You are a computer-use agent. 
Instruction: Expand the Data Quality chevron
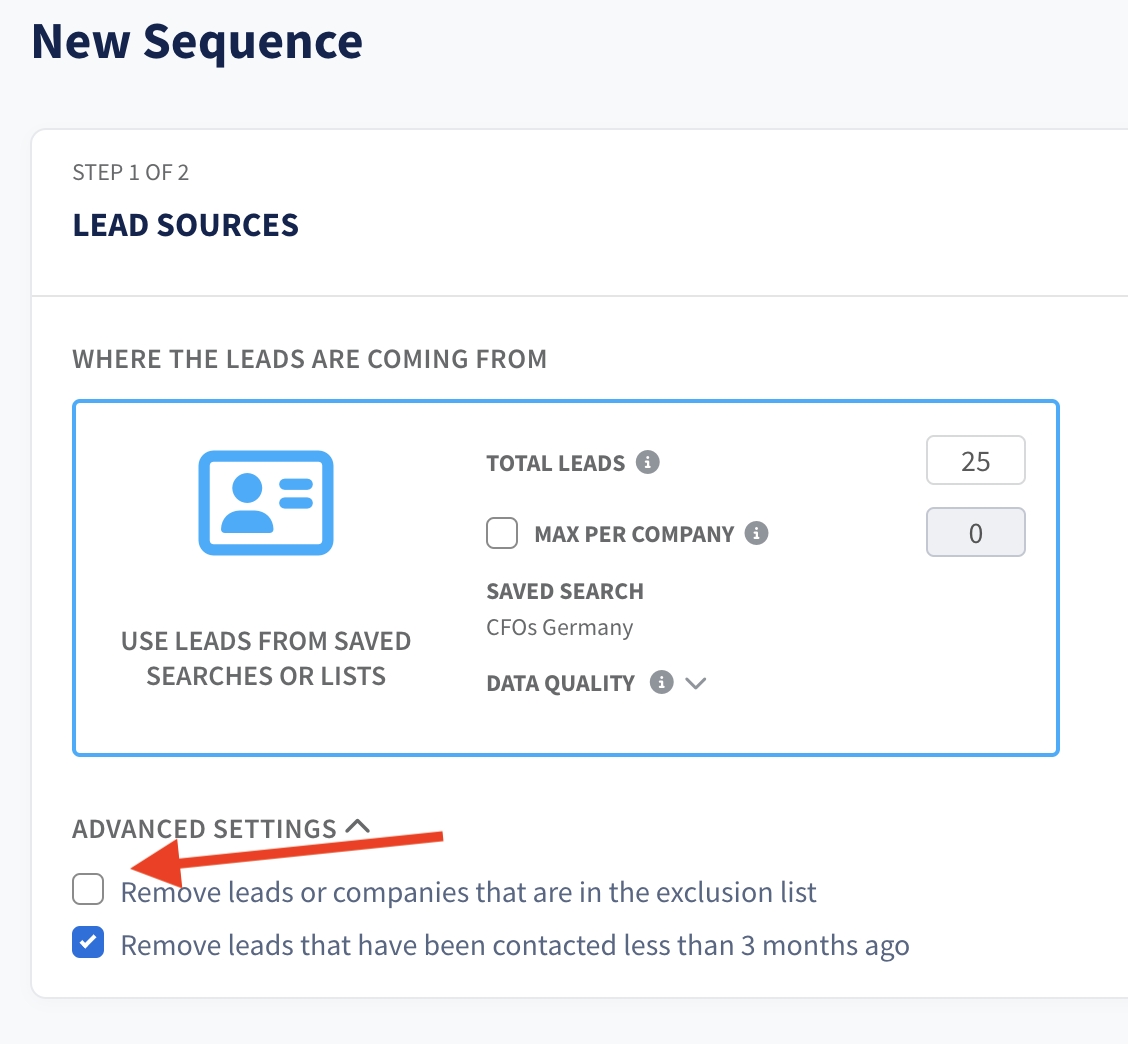696,683
